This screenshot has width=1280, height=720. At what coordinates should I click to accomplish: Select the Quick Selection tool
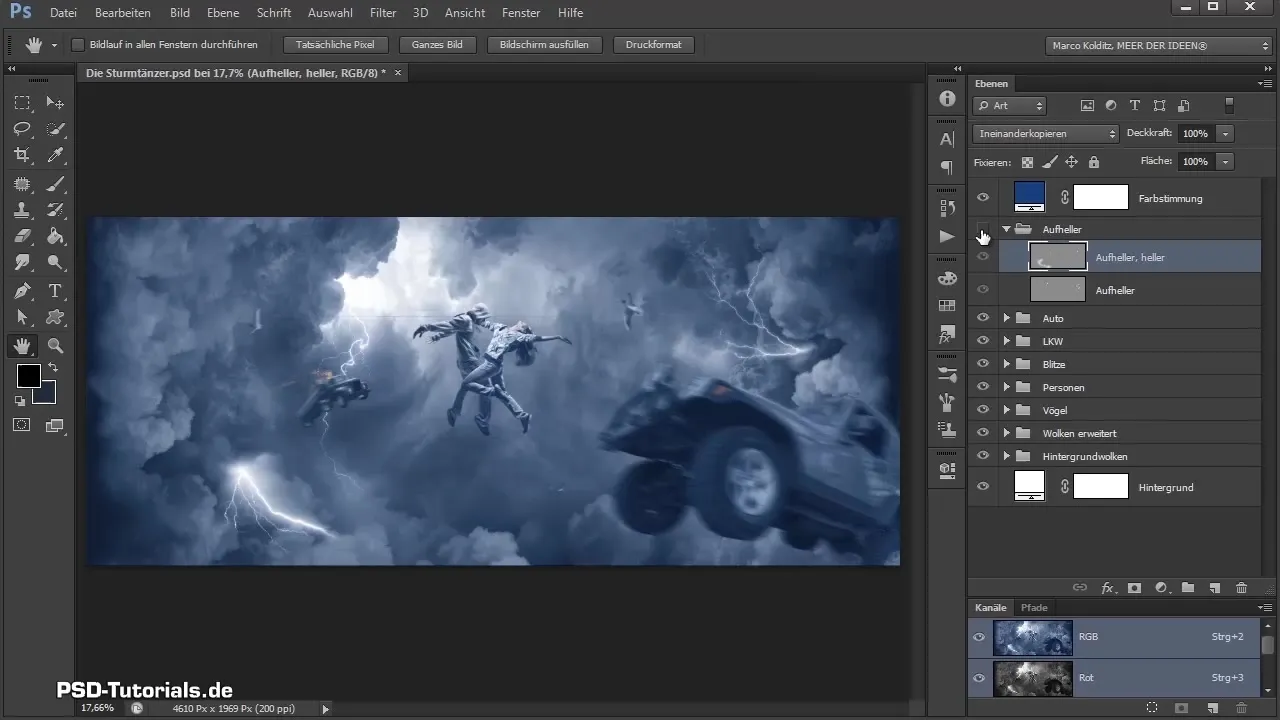(56, 129)
